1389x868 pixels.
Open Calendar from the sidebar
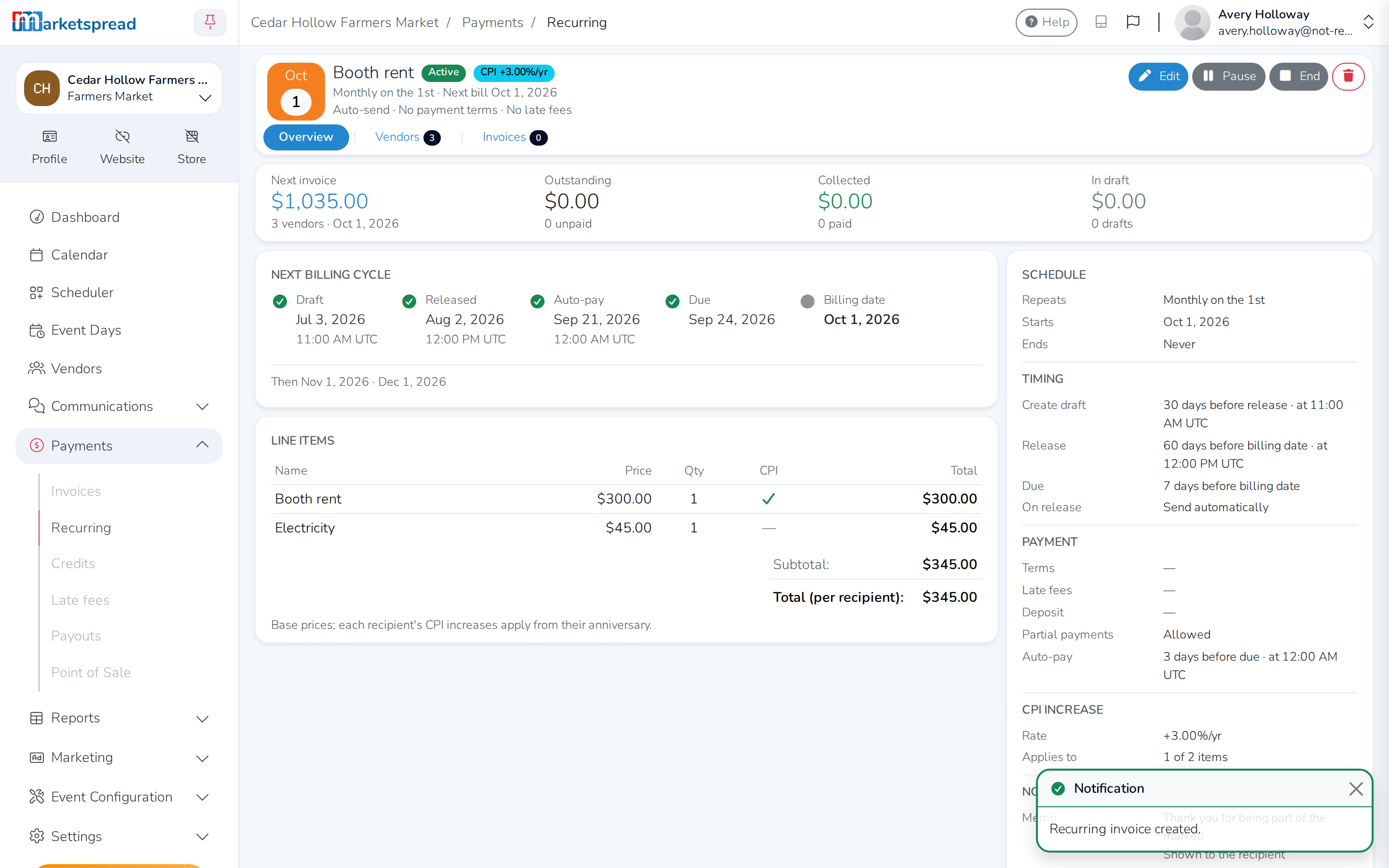(119, 255)
